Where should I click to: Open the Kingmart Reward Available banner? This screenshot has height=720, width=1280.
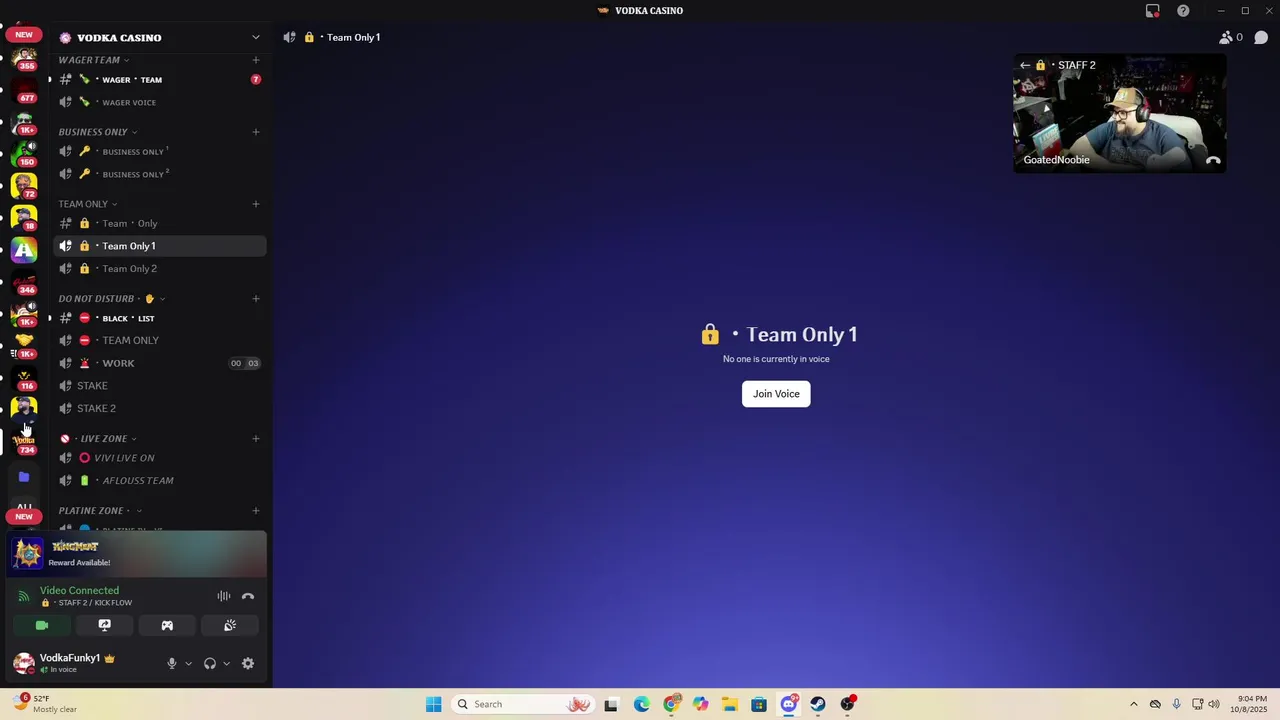137,554
